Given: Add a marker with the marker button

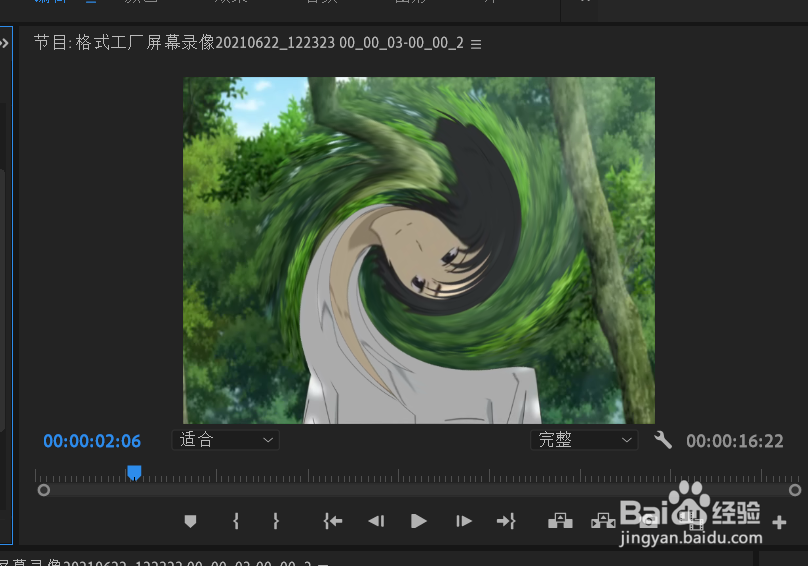Looking at the screenshot, I should (x=190, y=522).
